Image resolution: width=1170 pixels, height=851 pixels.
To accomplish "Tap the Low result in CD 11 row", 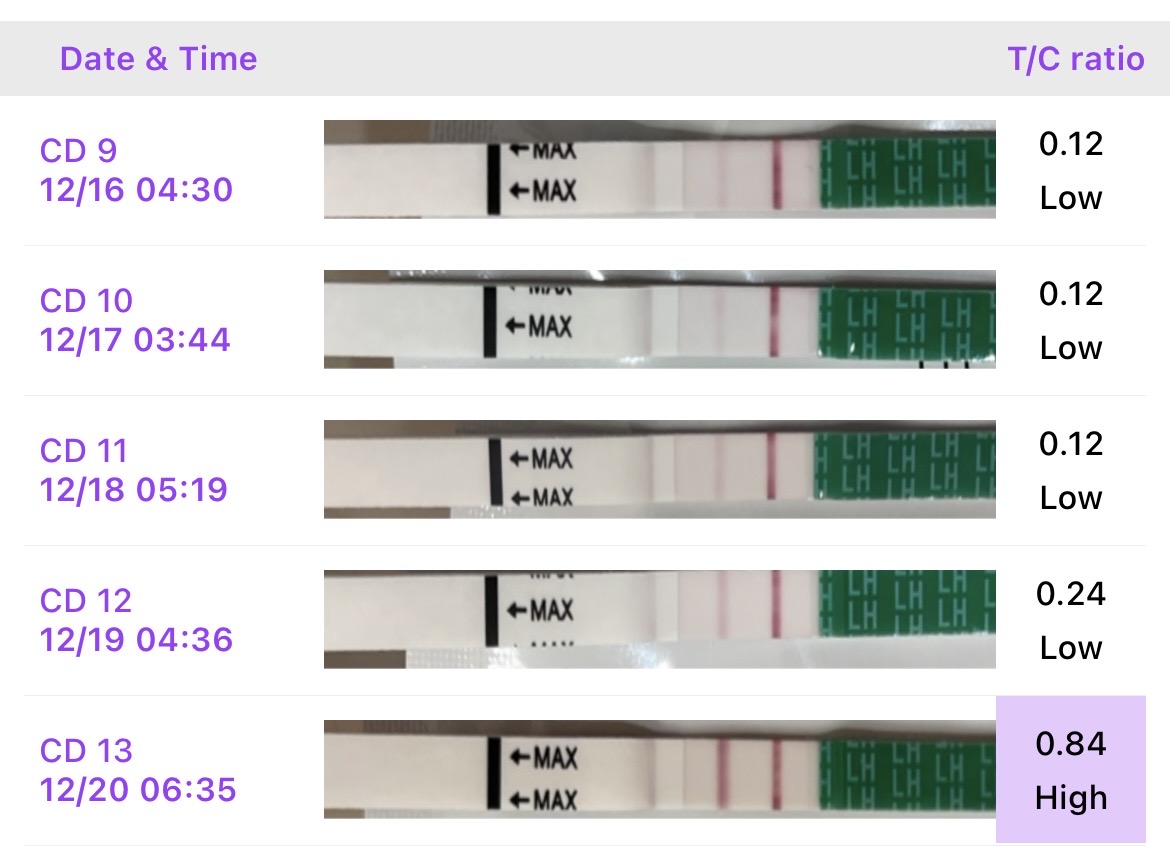I will point(1071,498).
